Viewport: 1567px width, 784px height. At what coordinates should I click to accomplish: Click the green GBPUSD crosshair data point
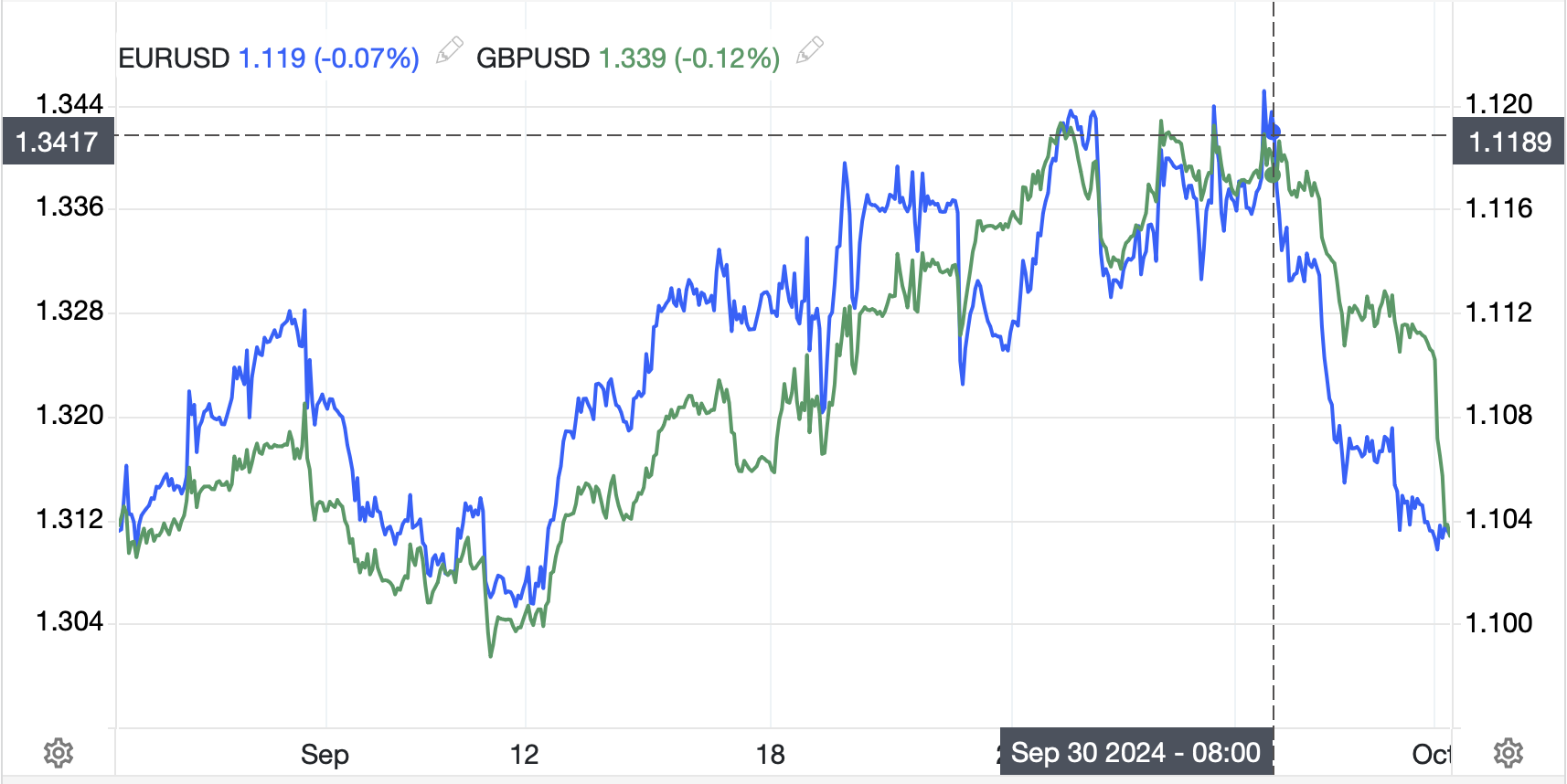click(x=1273, y=175)
